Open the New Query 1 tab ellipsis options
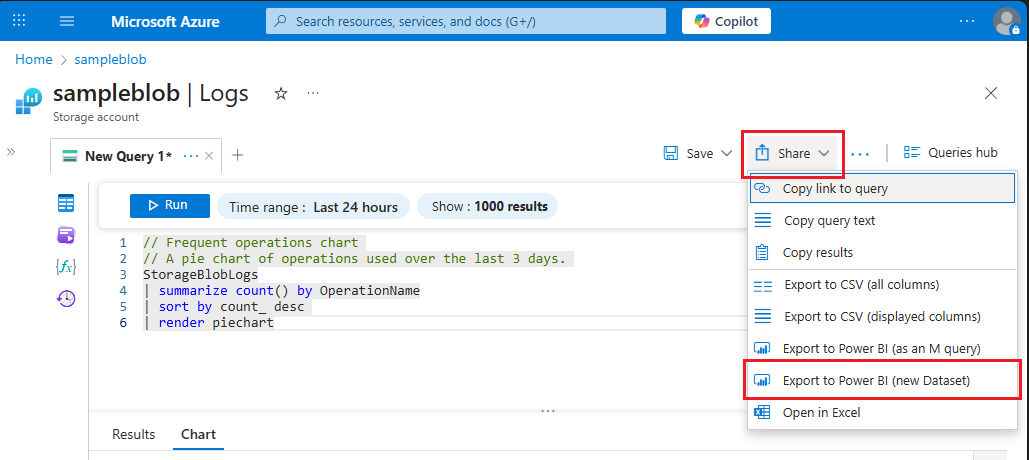This screenshot has height=460, width=1029. pyautogui.click(x=191, y=156)
